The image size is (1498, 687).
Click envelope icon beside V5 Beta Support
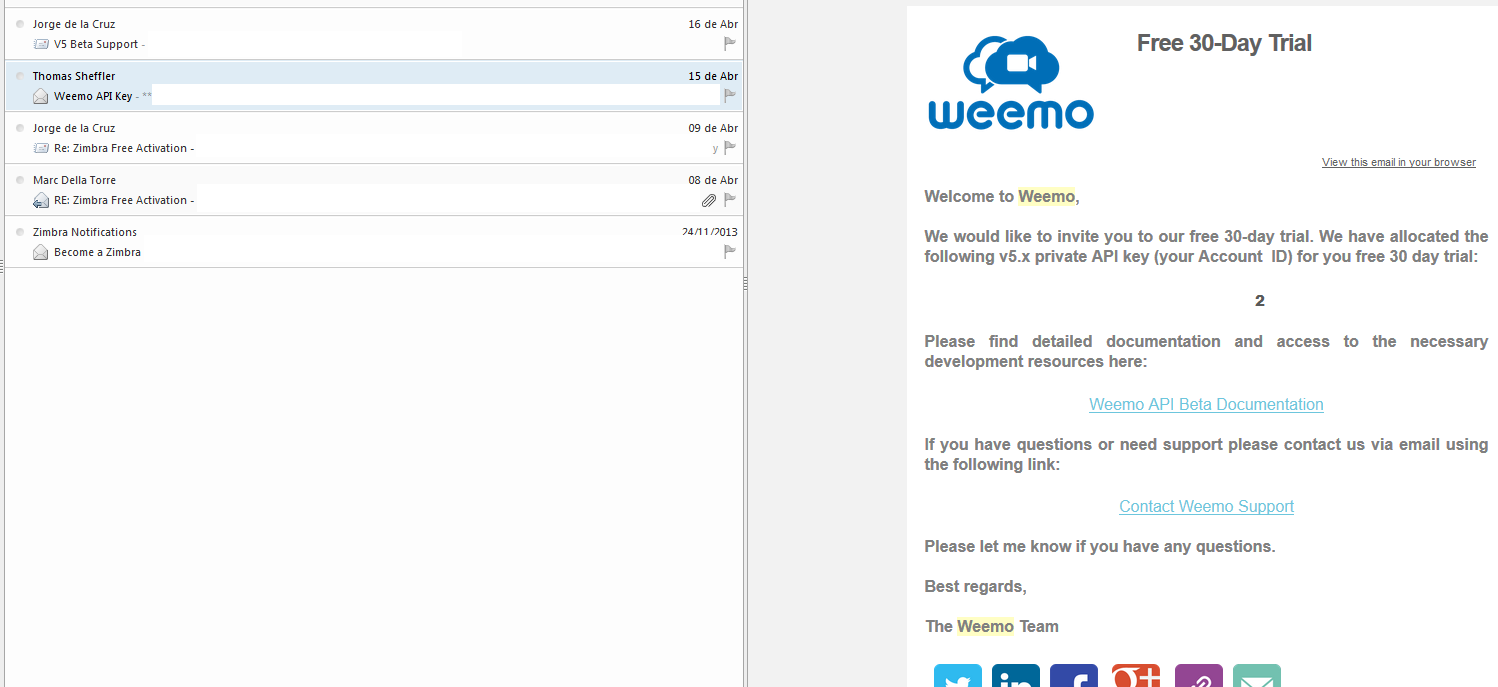tap(41, 44)
